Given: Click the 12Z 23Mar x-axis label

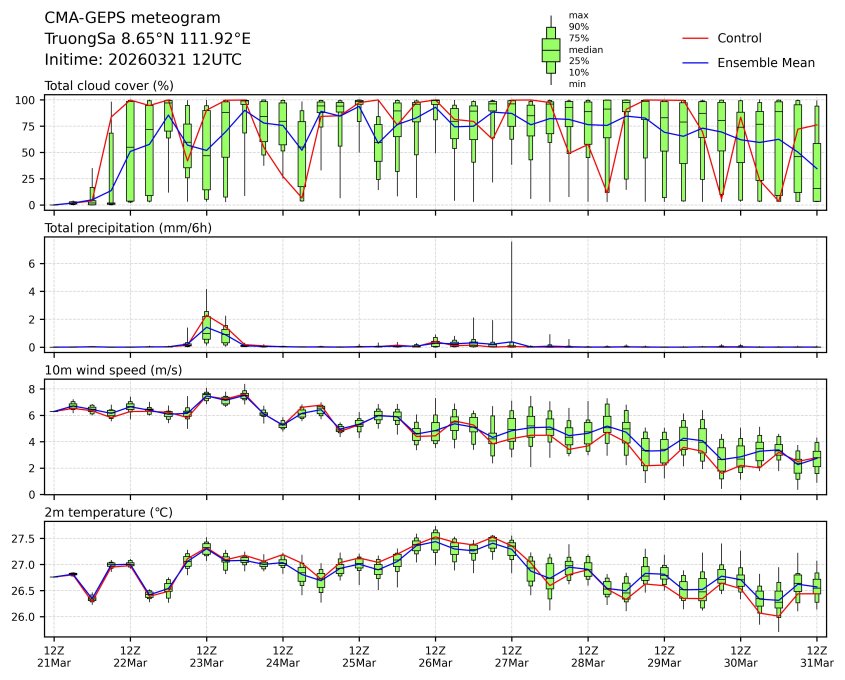Looking at the screenshot, I should (x=207, y=656).
